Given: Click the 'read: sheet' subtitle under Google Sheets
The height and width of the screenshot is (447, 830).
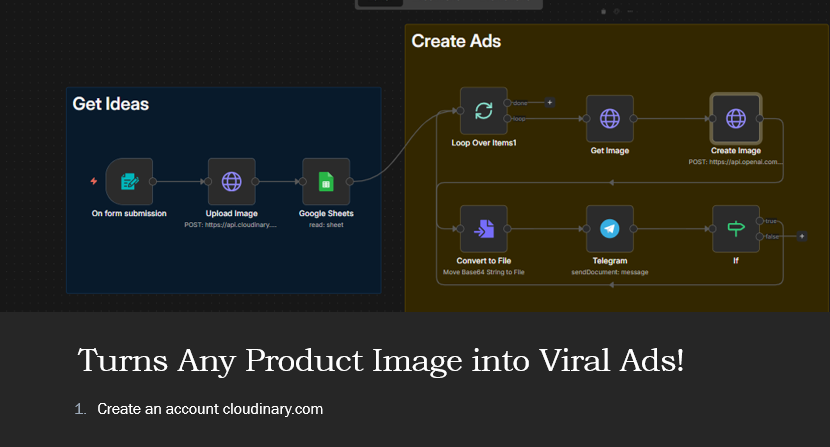Looking at the screenshot, I should point(326,225).
